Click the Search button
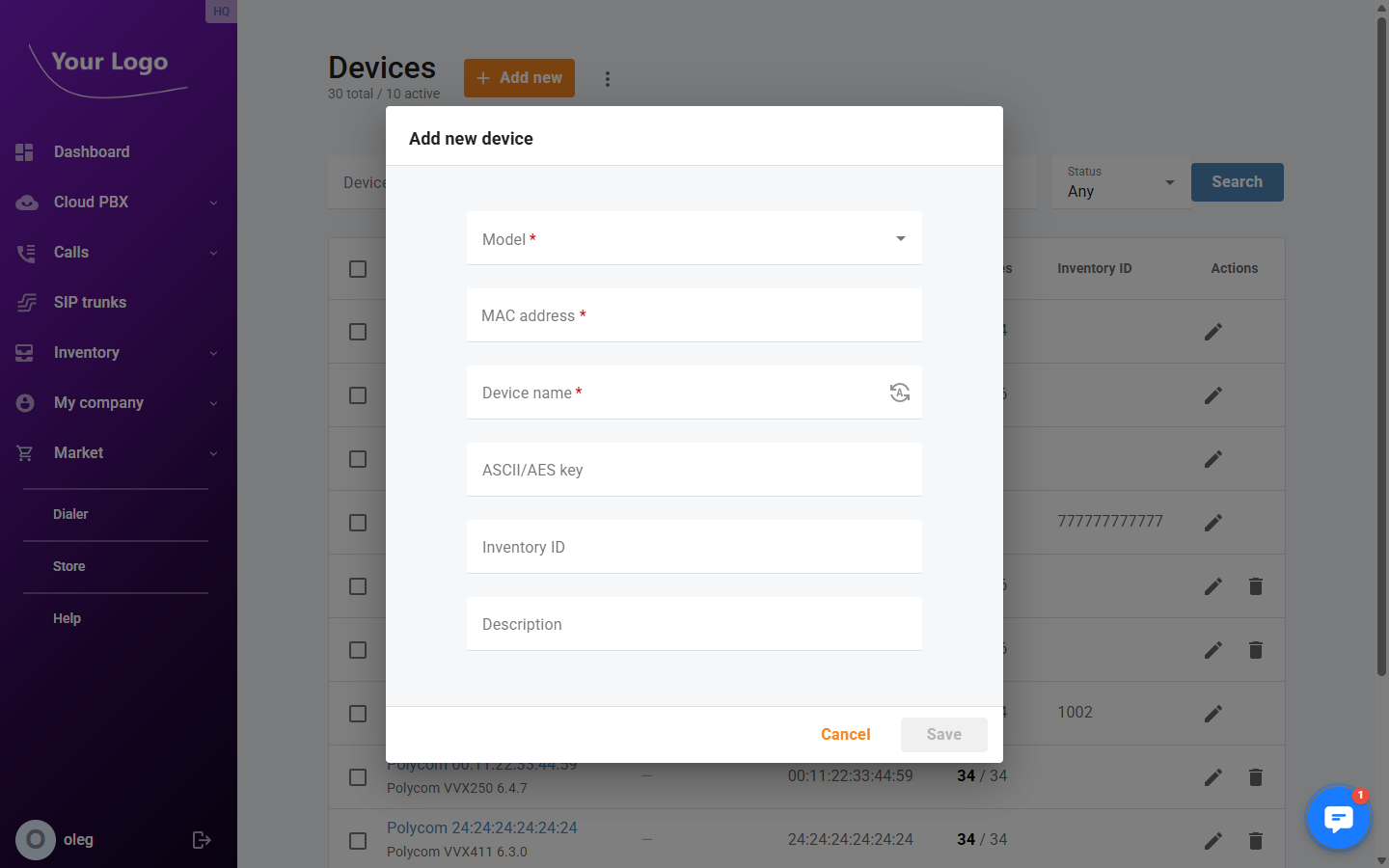The width and height of the screenshot is (1389, 868). pos(1237,182)
